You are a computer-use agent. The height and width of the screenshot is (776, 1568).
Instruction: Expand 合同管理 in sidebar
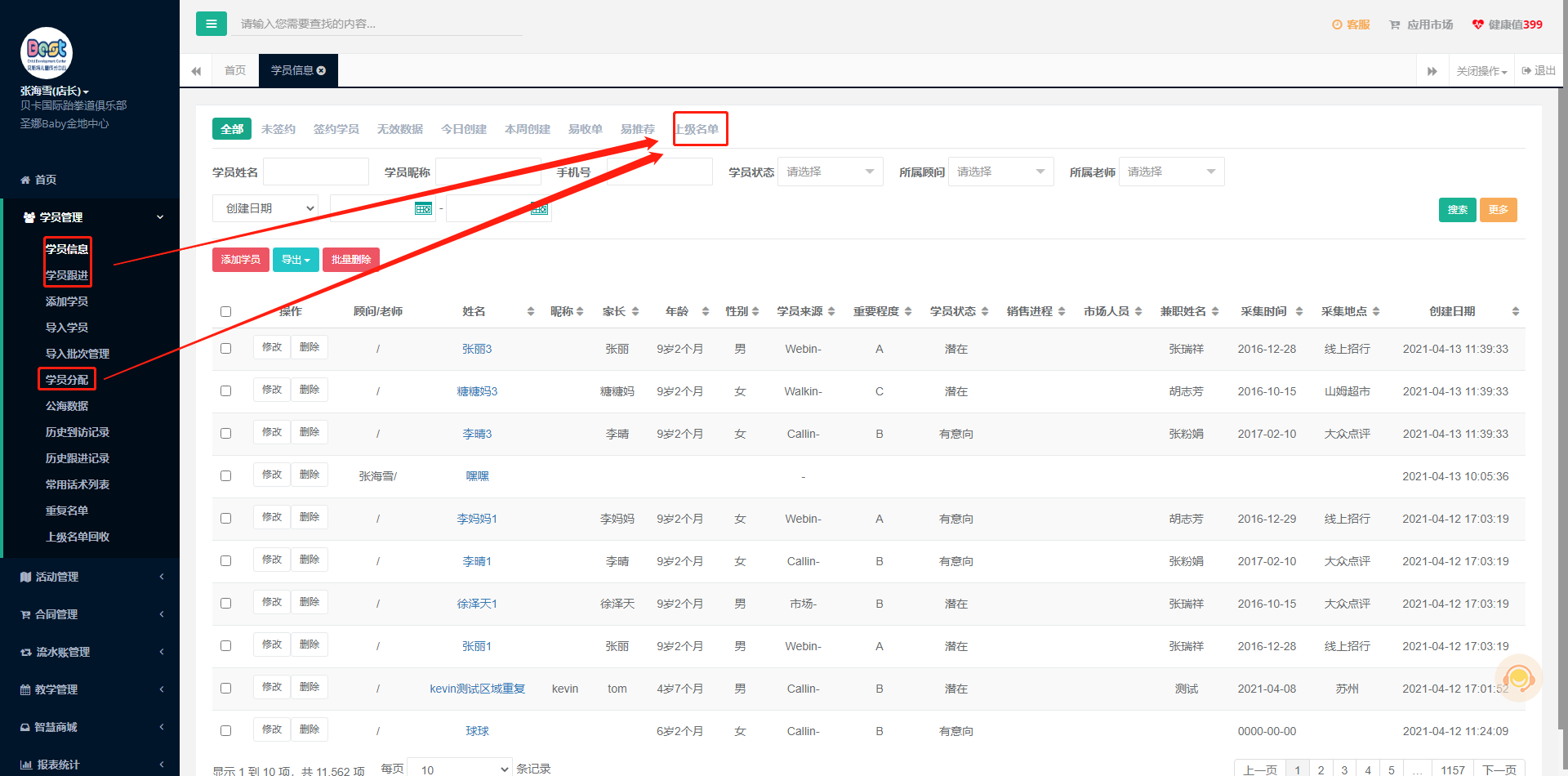tap(90, 614)
